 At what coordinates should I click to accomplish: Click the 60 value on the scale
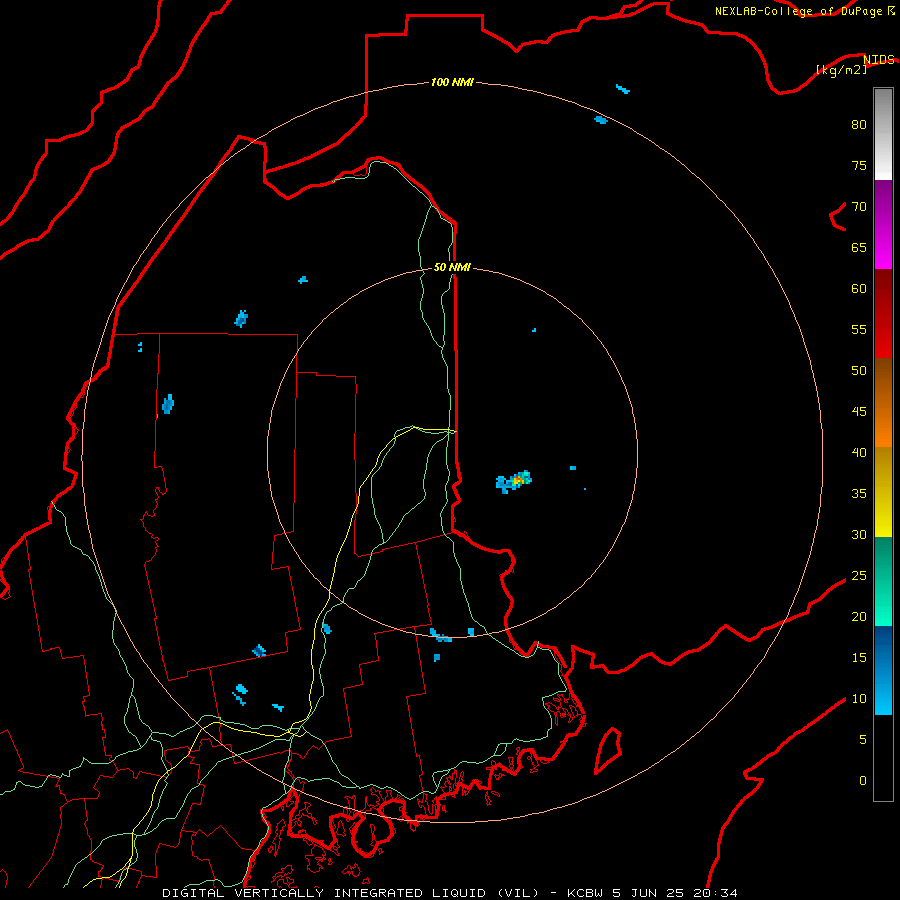point(859,289)
